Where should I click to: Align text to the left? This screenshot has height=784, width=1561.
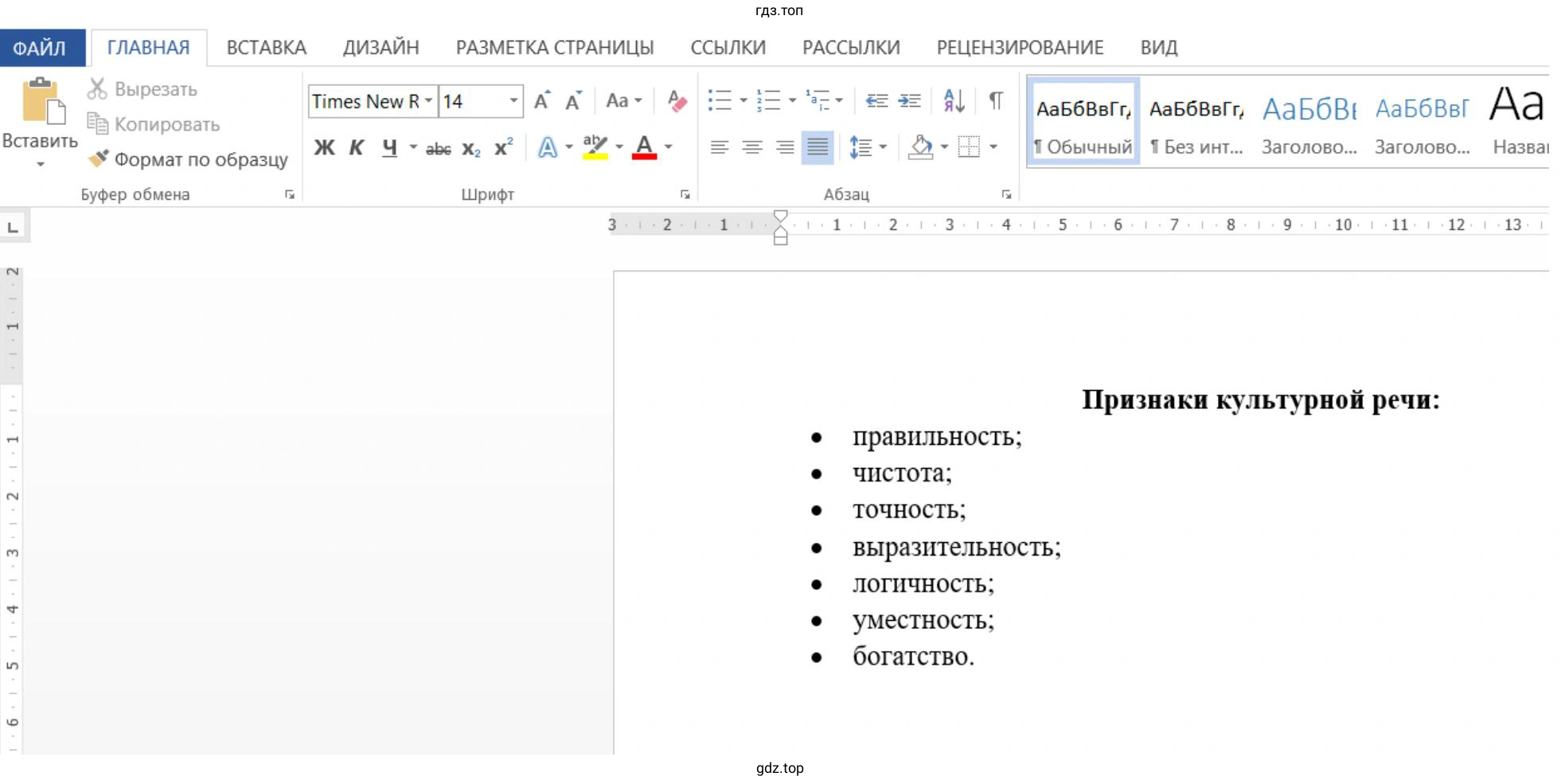(x=720, y=147)
